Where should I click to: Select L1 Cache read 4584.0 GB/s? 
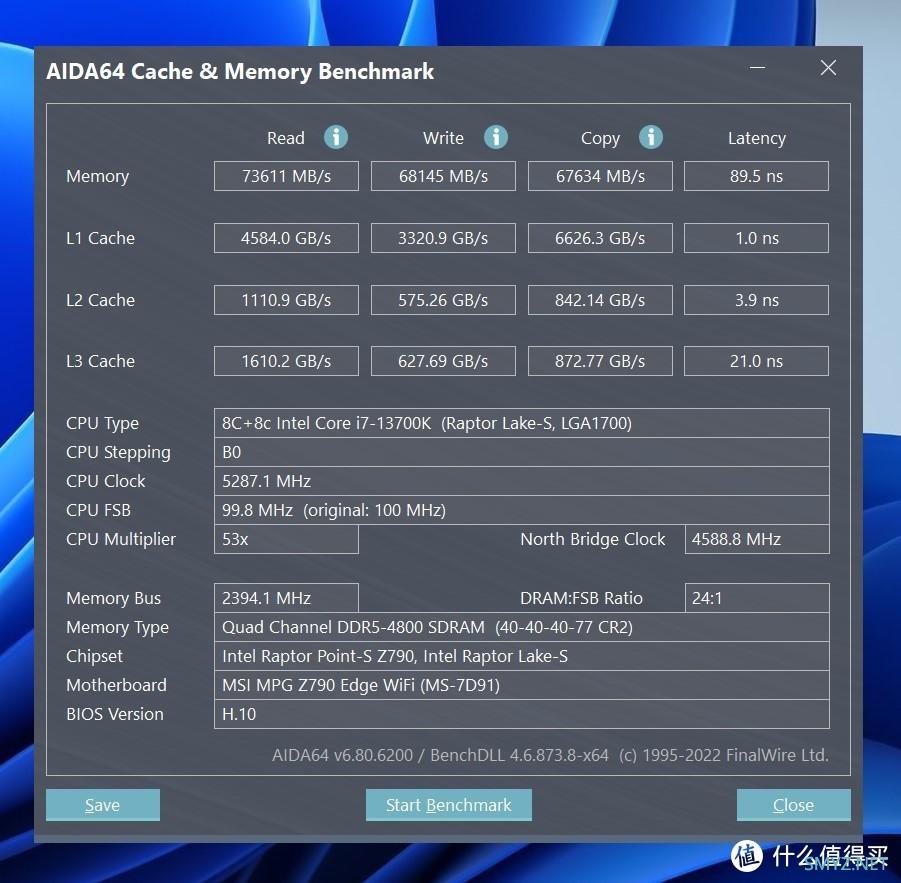[x=286, y=238]
